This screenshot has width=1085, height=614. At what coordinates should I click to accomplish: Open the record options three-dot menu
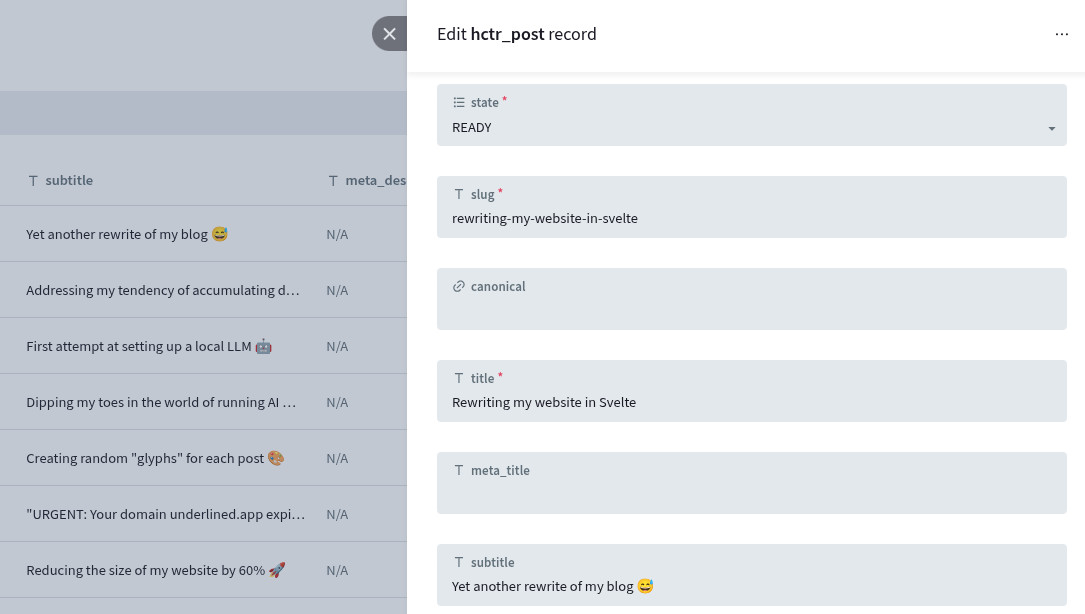pyautogui.click(x=1062, y=33)
